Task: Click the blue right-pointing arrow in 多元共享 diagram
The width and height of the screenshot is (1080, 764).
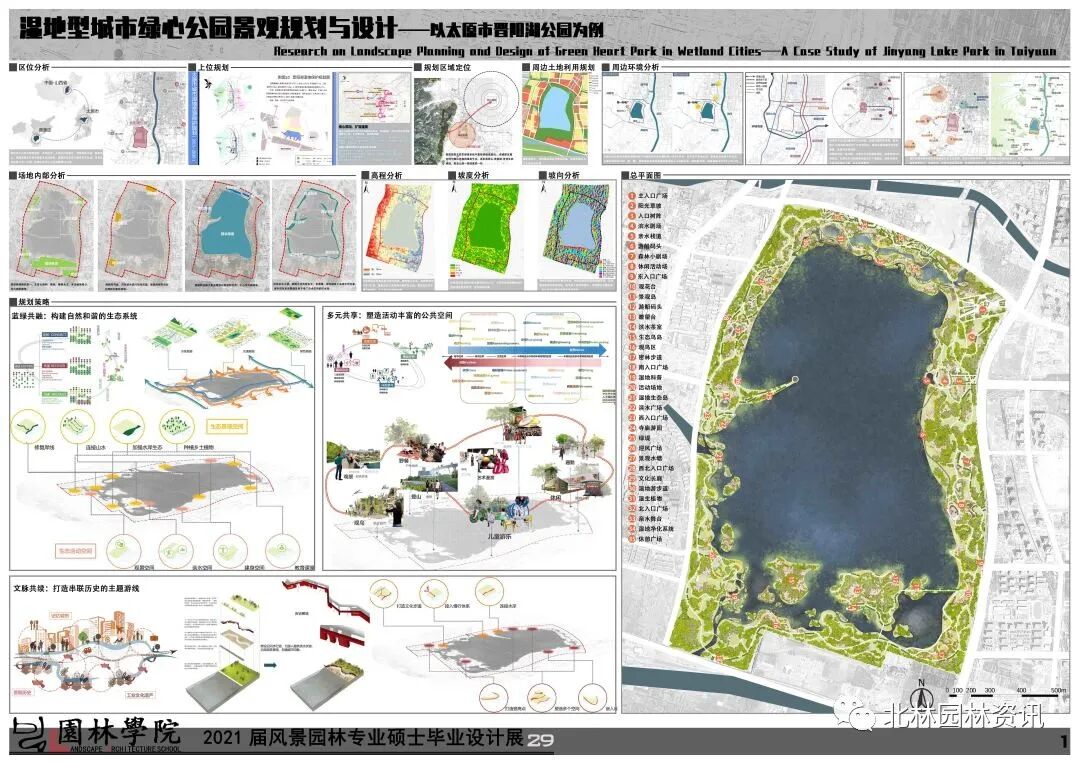Action: (528, 350)
